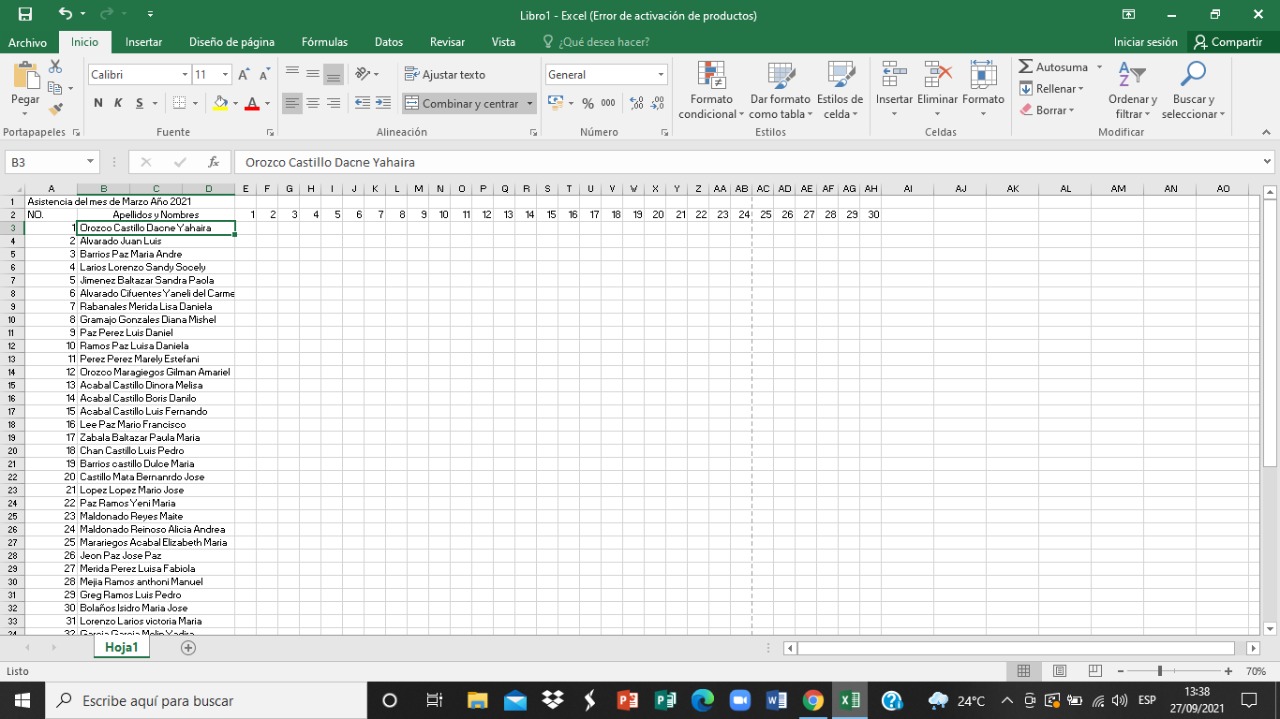1280x719 pixels.
Task: Open Dar formato como tabla
Action: 780,90
